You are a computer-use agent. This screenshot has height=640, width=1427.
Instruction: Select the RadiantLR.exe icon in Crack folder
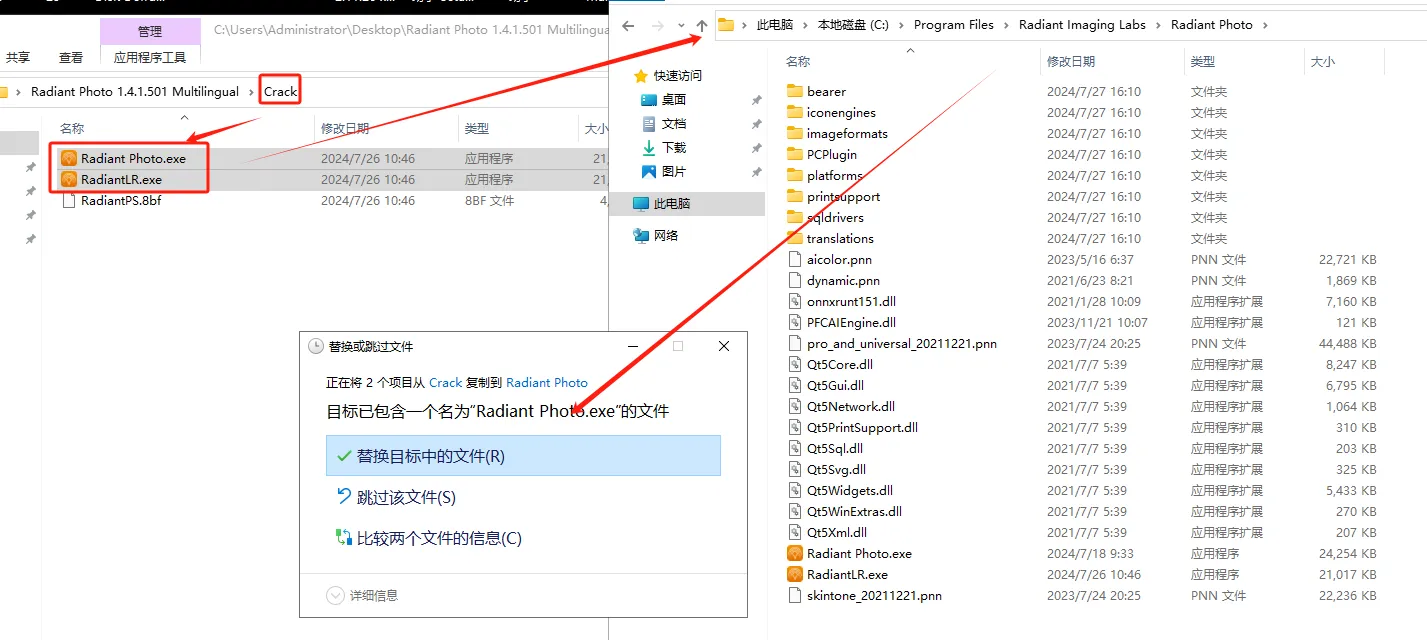69,179
